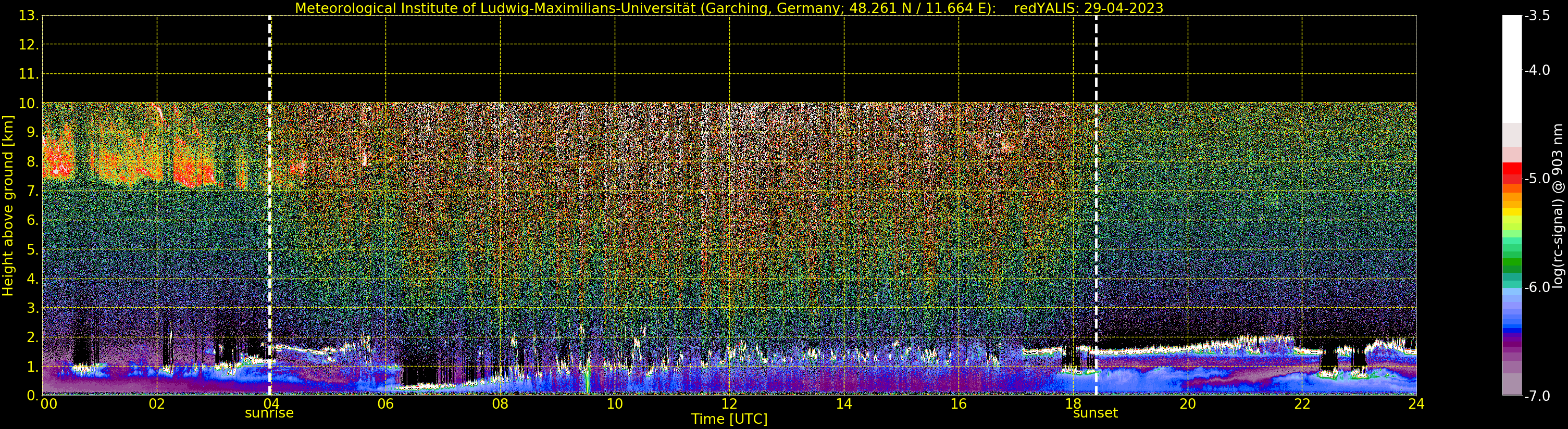This screenshot has width=1568, height=429.
Task: Click the '9.' height axis tick label
Action: pyautogui.click(x=33, y=133)
